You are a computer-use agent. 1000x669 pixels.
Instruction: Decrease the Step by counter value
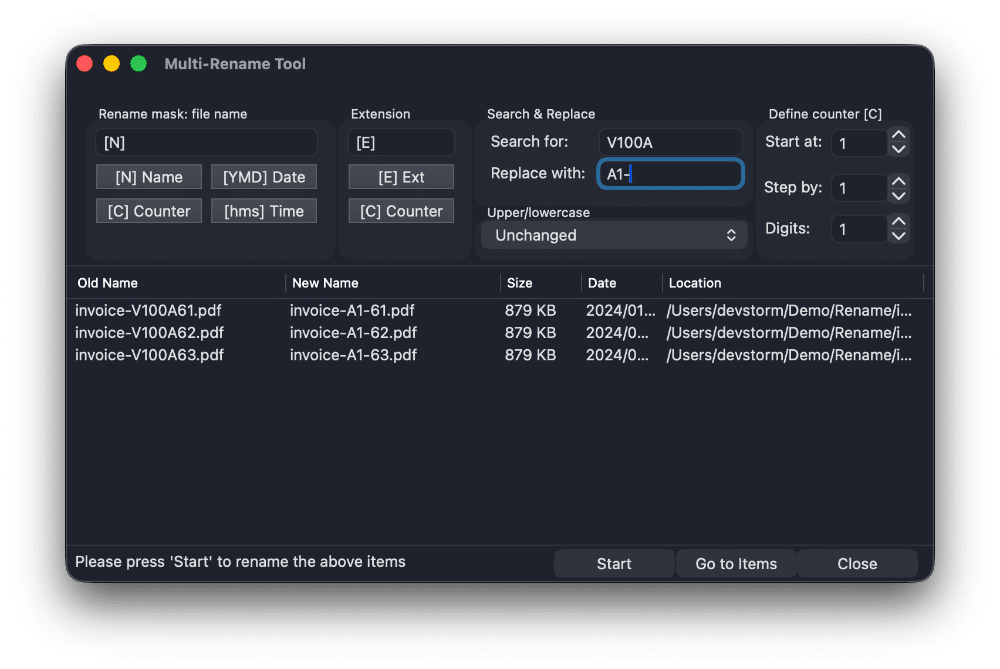click(x=896, y=193)
